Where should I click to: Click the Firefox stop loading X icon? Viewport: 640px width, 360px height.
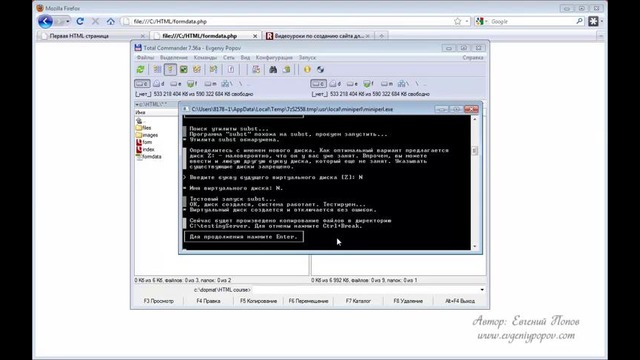[x=96, y=21]
